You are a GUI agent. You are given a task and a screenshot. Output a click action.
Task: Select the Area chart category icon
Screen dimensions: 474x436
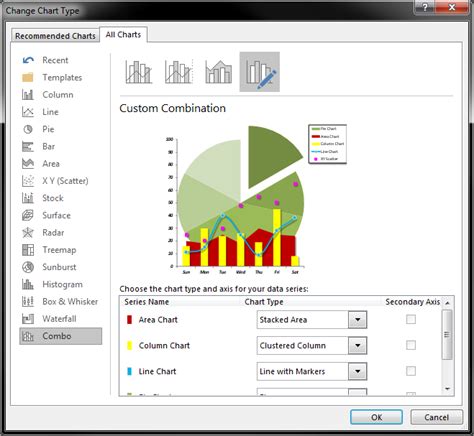pyautogui.click(x=28, y=164)
